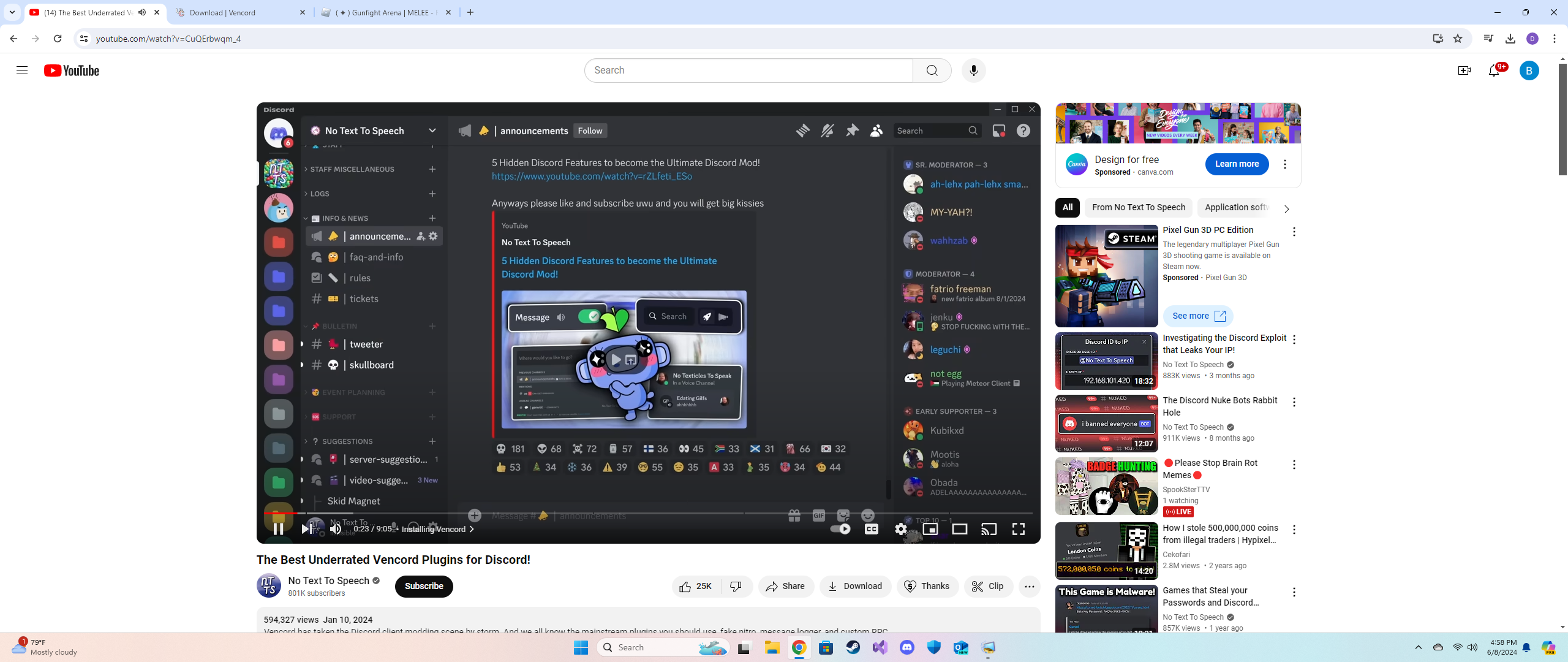Open options for Investigating the Discord Exploit video
The image size is (1568, 662).
tap(1294, 339)
